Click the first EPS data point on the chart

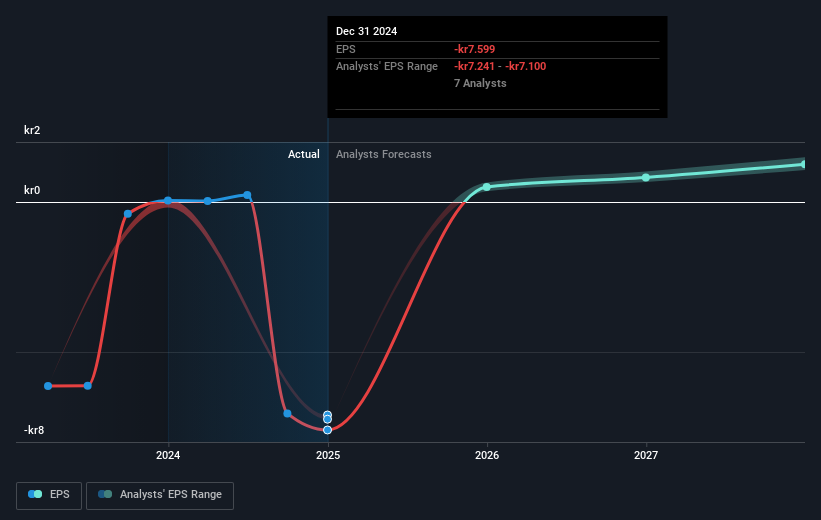[x=48, y=386]
